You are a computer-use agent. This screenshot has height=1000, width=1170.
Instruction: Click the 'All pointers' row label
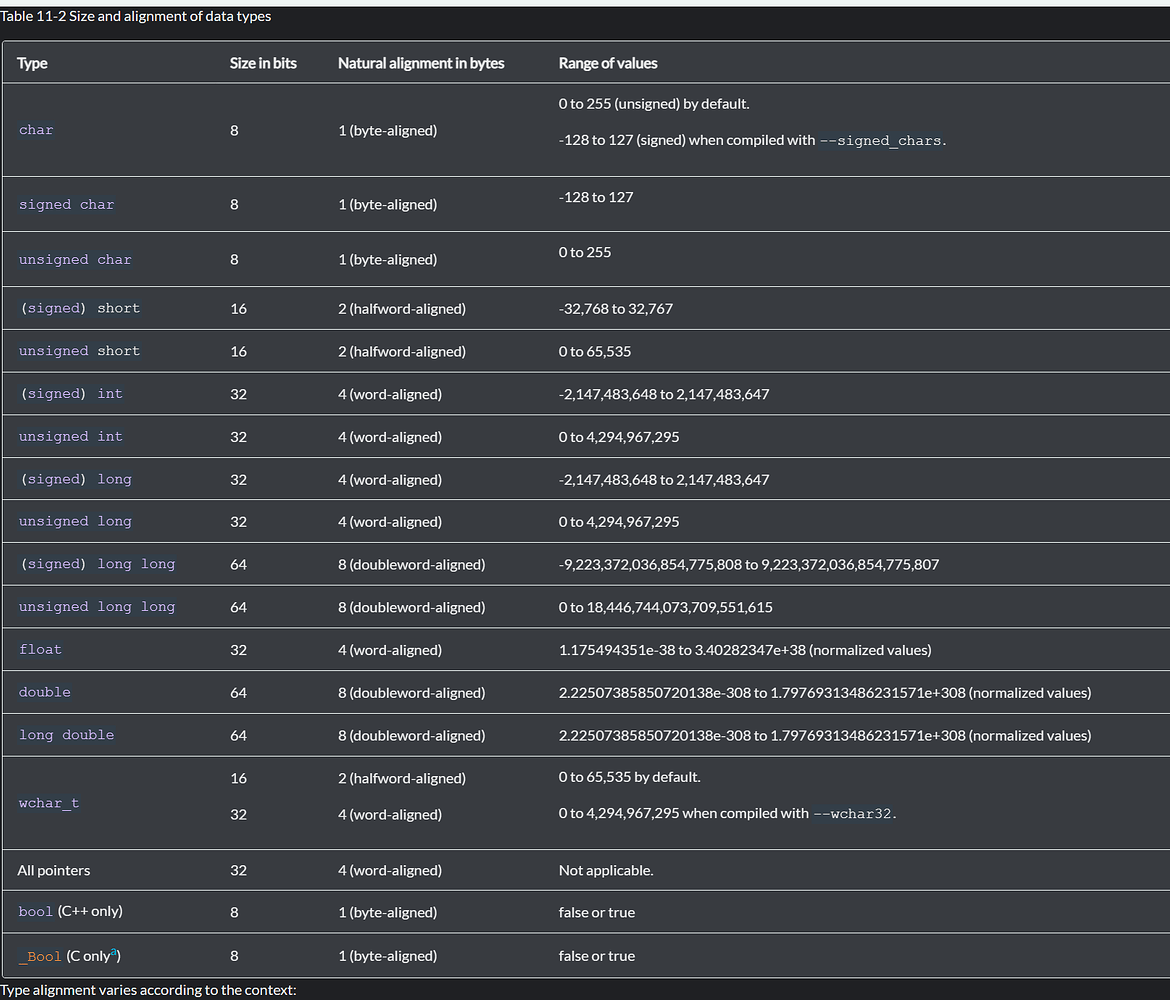point(54,871)
